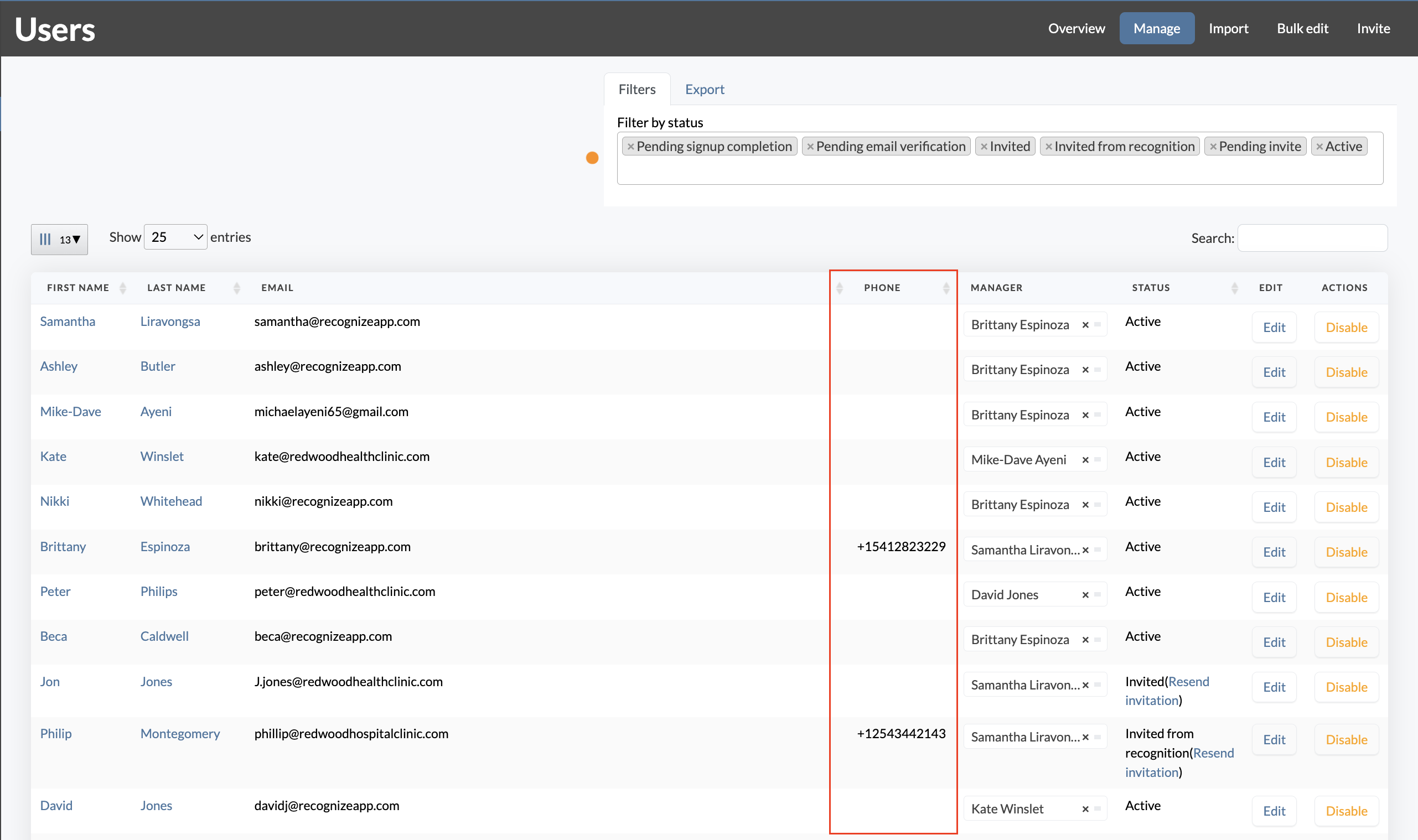Clear Kate Winslet manager in David's row
The image size is (1418, 840).
pyautogui.click(x=1085, y=809)
